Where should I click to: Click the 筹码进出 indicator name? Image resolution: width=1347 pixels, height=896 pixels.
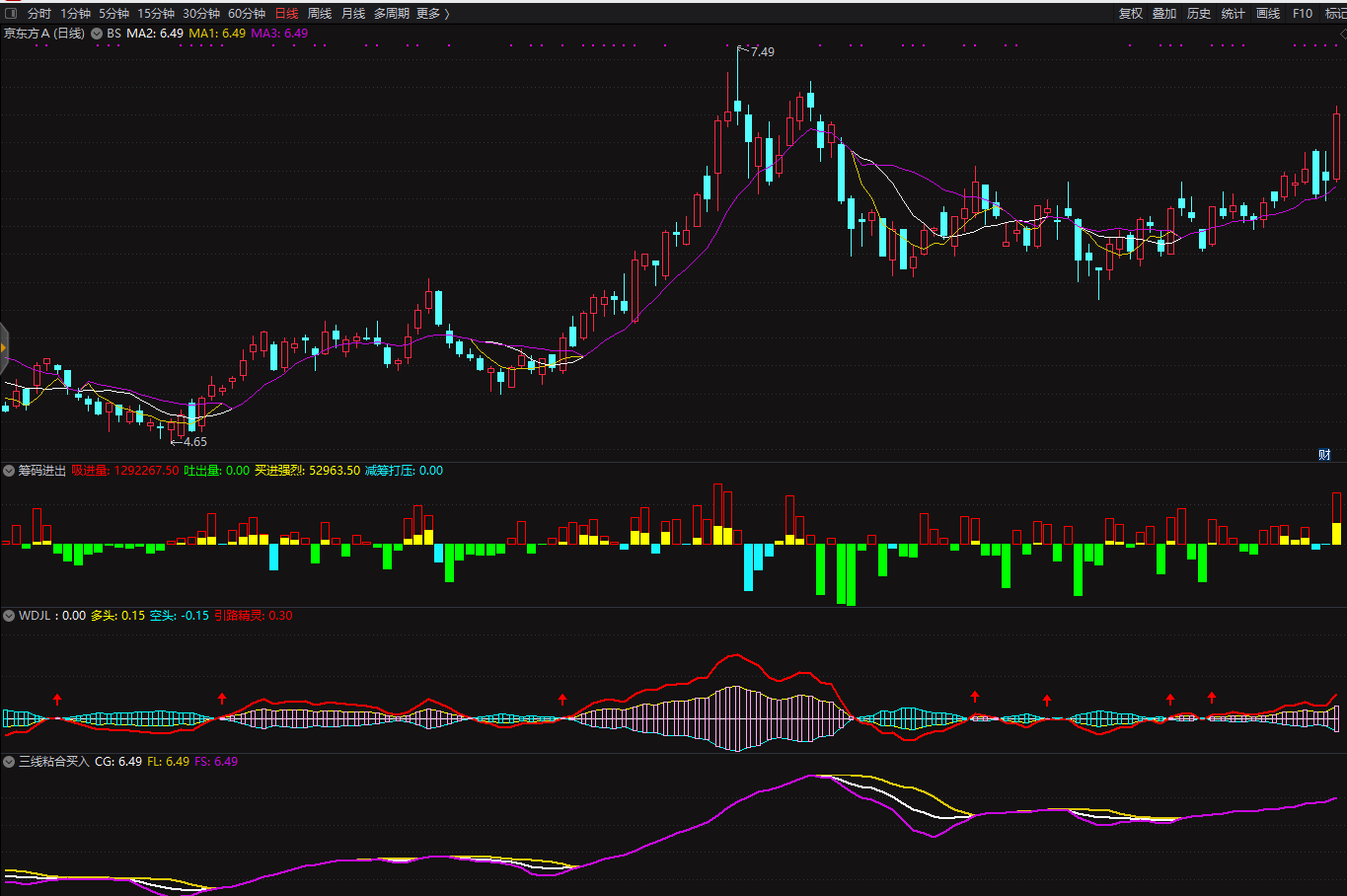[42, 471]
